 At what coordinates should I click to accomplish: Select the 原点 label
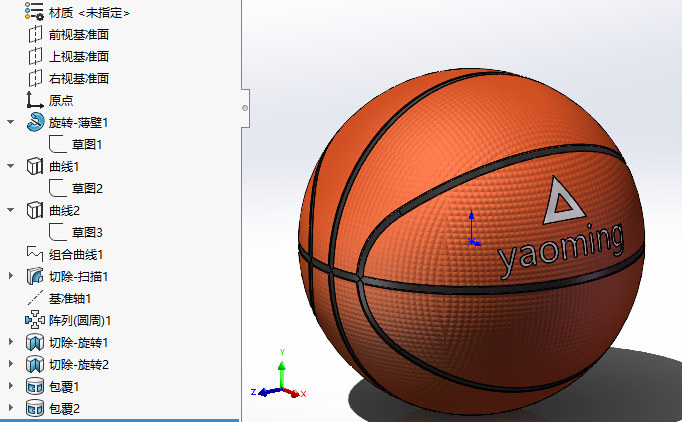point(61,100)
